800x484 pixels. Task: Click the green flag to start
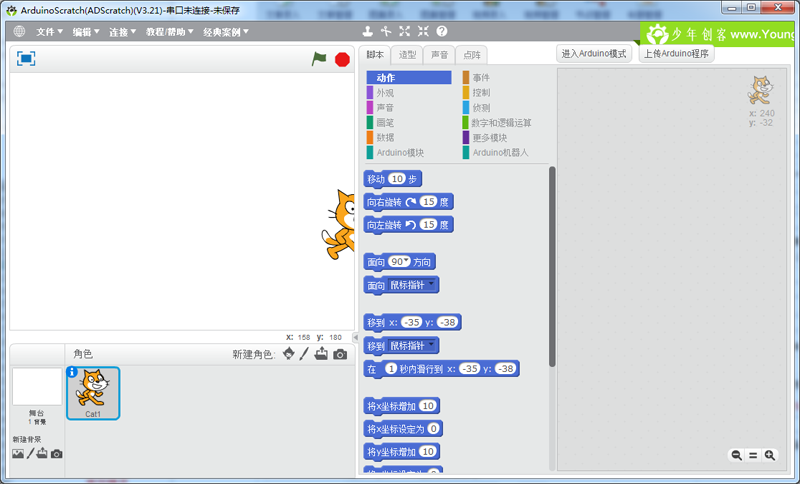coord(319,59)
